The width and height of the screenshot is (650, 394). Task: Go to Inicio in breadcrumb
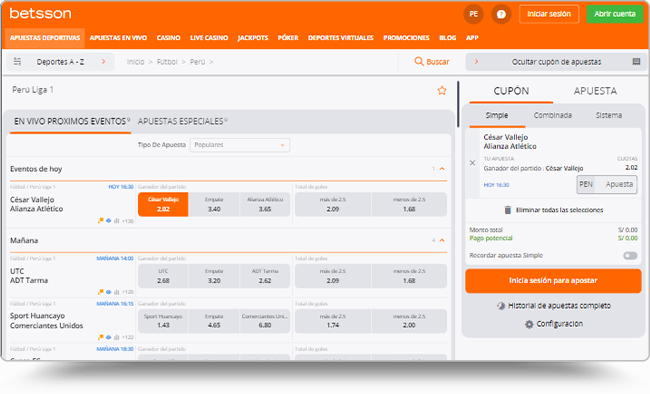[136, 62]
